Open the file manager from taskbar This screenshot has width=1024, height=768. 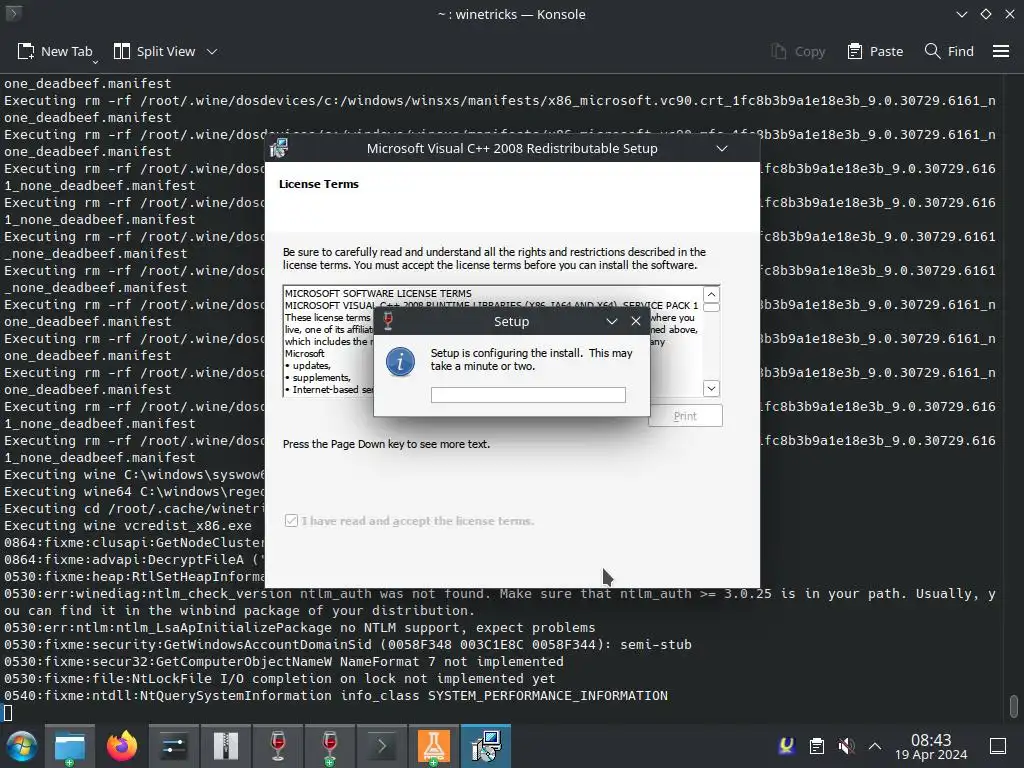pyautogui.click(x=70, y=746)
